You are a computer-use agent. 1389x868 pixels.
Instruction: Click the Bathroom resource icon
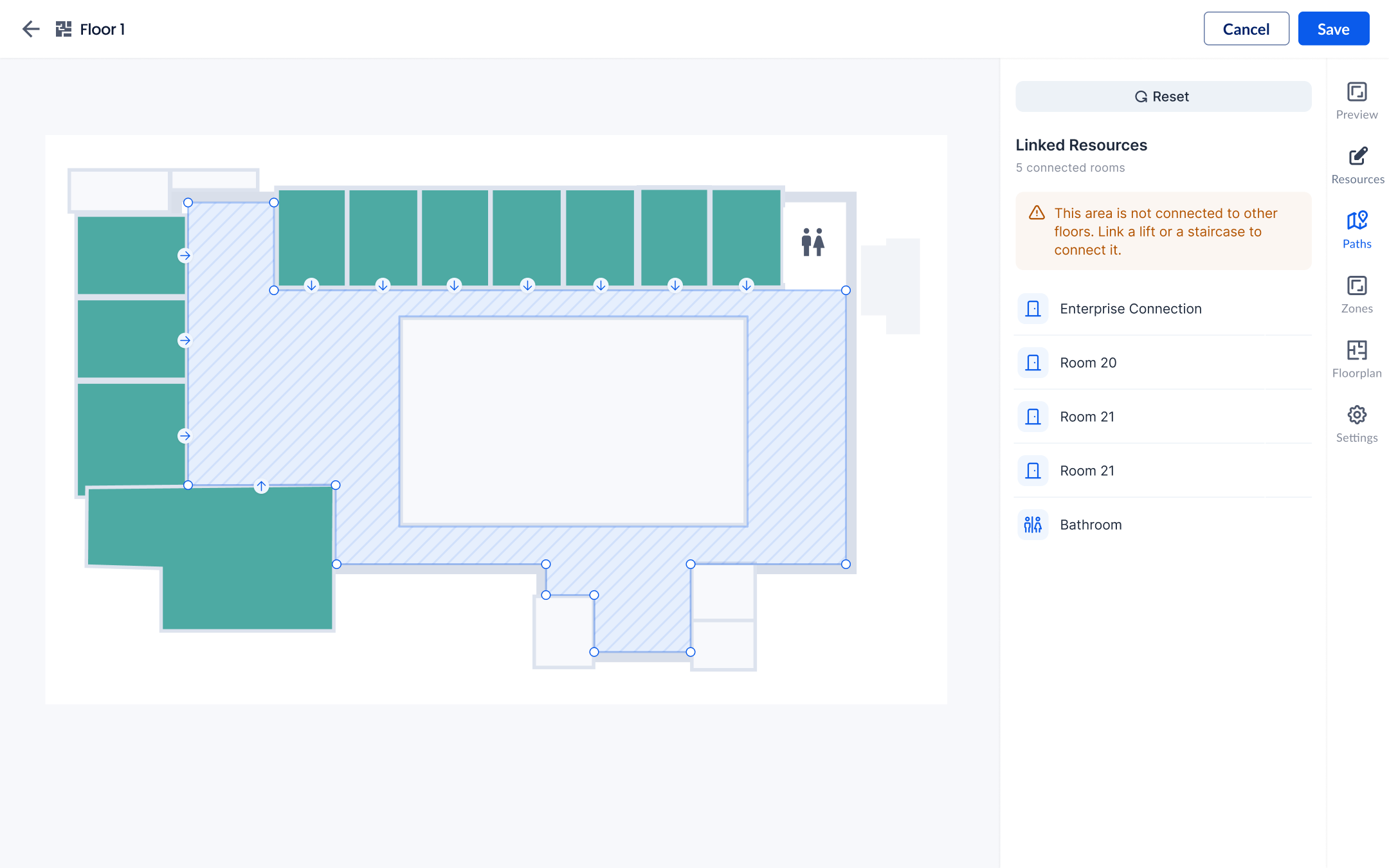pyautogui.click(x=1033, y=524)
